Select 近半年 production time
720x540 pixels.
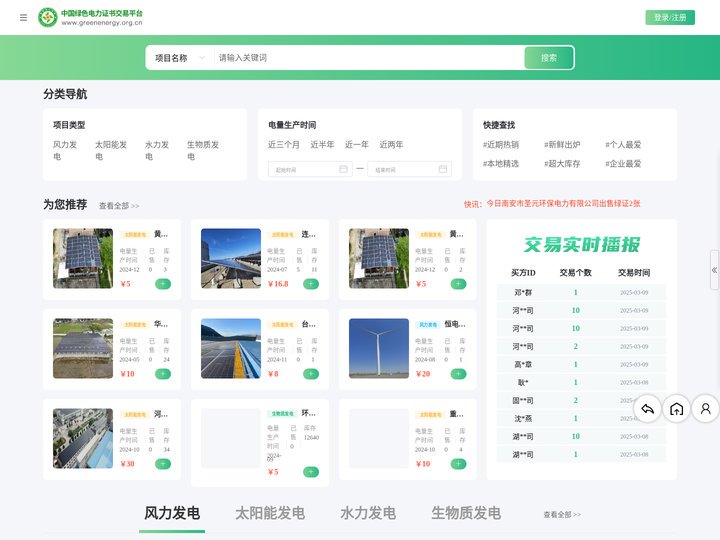322,145
